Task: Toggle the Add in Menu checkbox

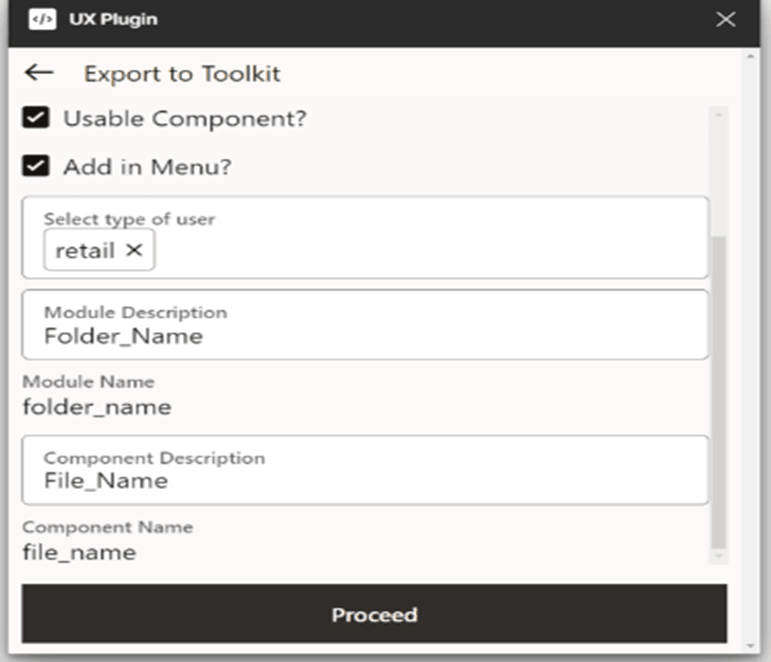Action: [x=36, y=166]
